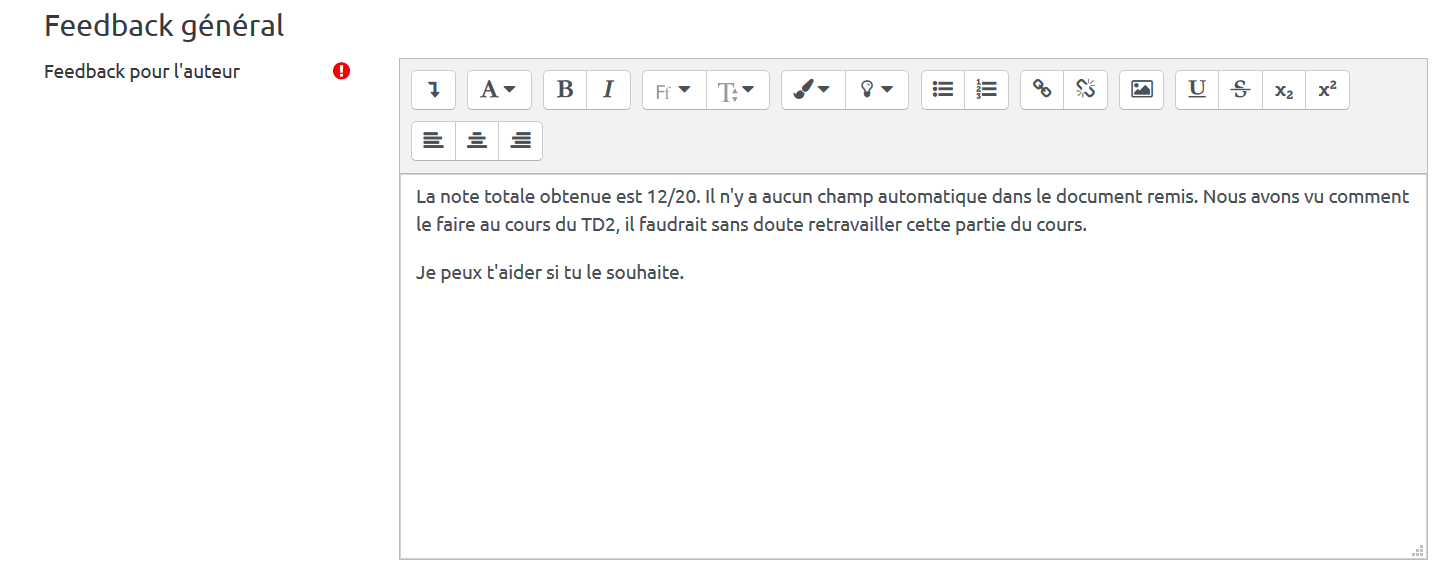The height and width of the screenshot is (569, 1441).
Task: Apply subscript formatting
Action: [x=1284, y=90]
